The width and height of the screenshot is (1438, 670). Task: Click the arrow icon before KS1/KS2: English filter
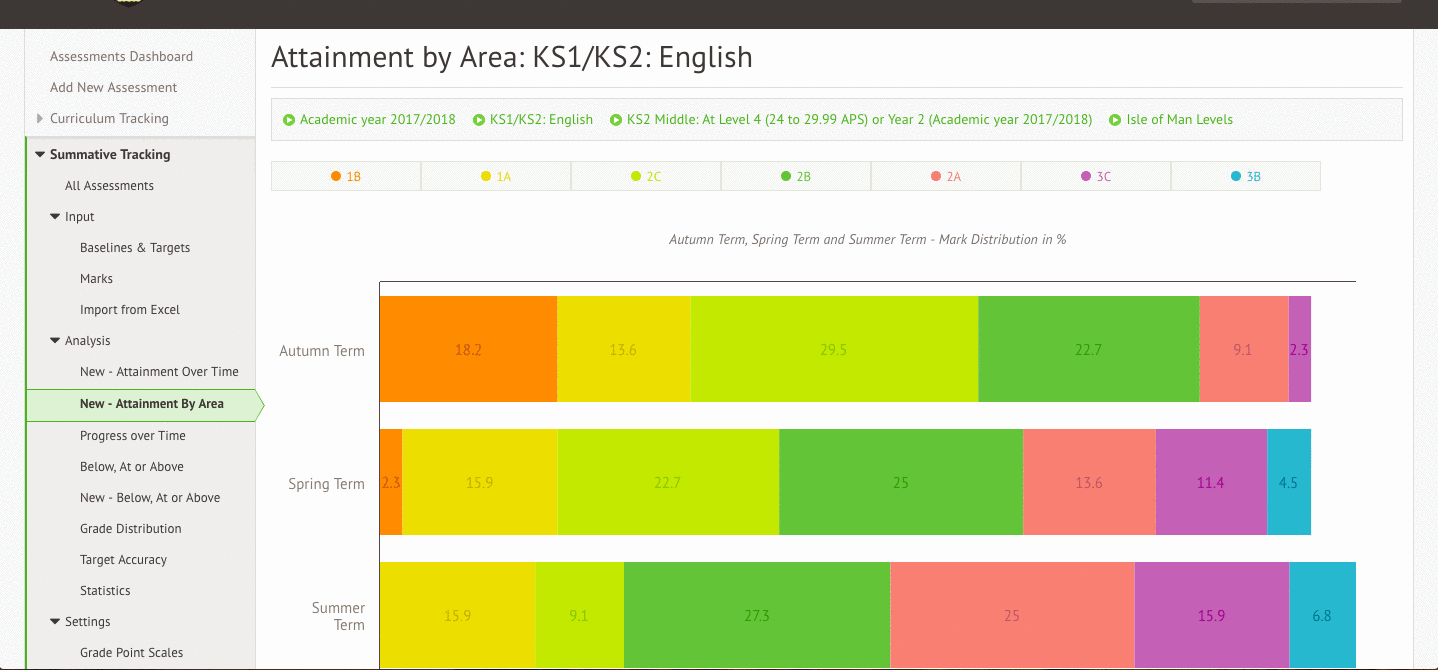pyautogui.click(x=479, y=120)
